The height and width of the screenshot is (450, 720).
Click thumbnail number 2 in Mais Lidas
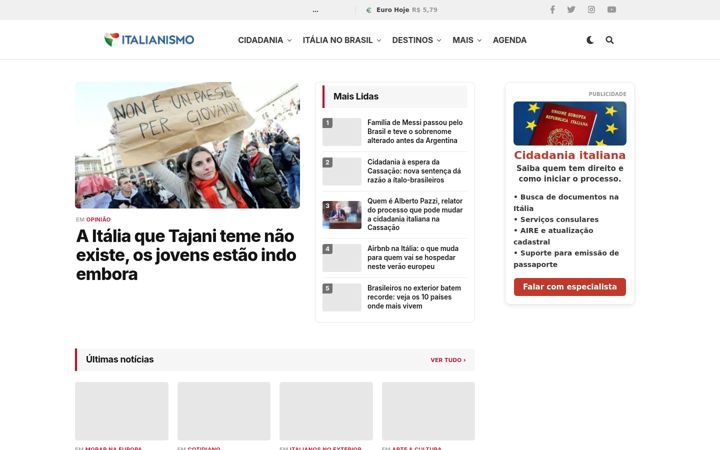click(342, 171)
